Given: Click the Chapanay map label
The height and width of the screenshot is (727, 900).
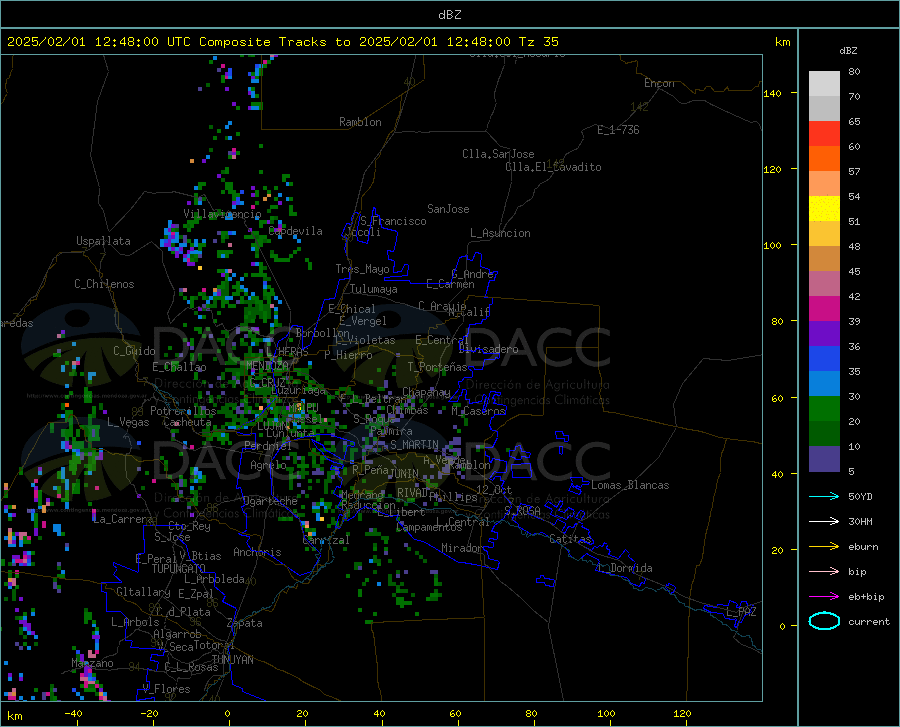Looking at the screenshot, I should tap(426, 392).
